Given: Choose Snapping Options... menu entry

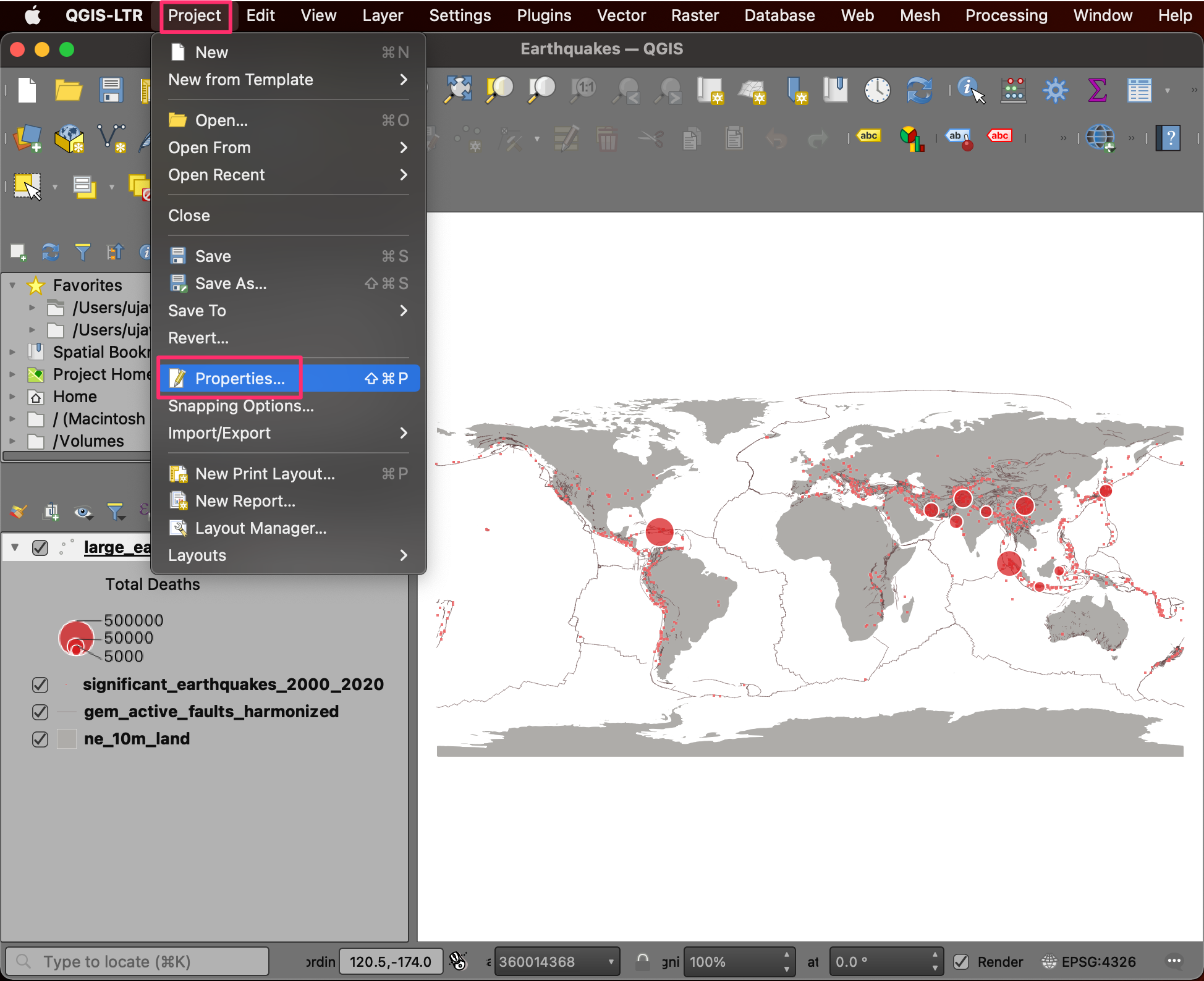Looking at the screenshot, I should tap(289, 406).
